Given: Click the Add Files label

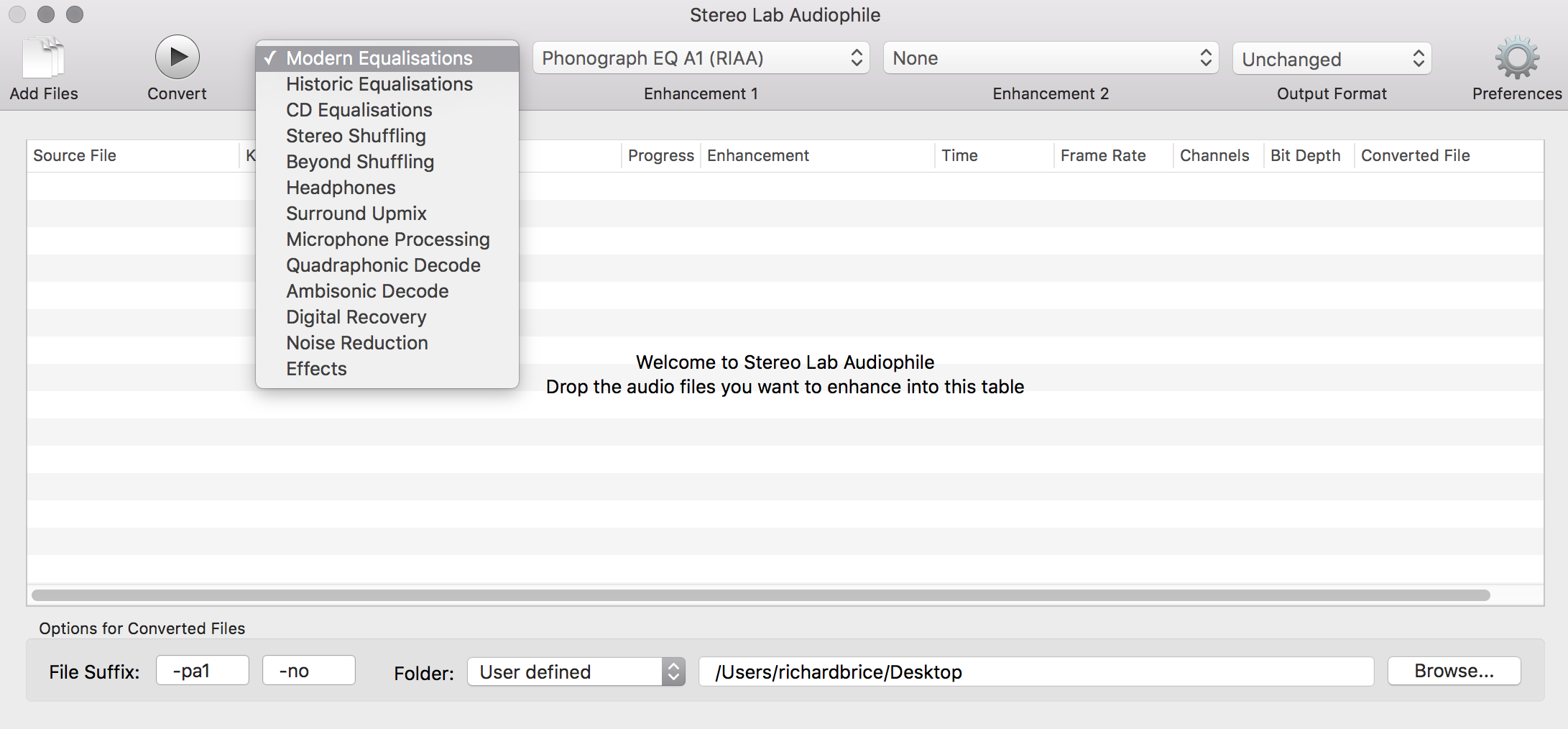Looking at the screenshot, I should (44, 93).
